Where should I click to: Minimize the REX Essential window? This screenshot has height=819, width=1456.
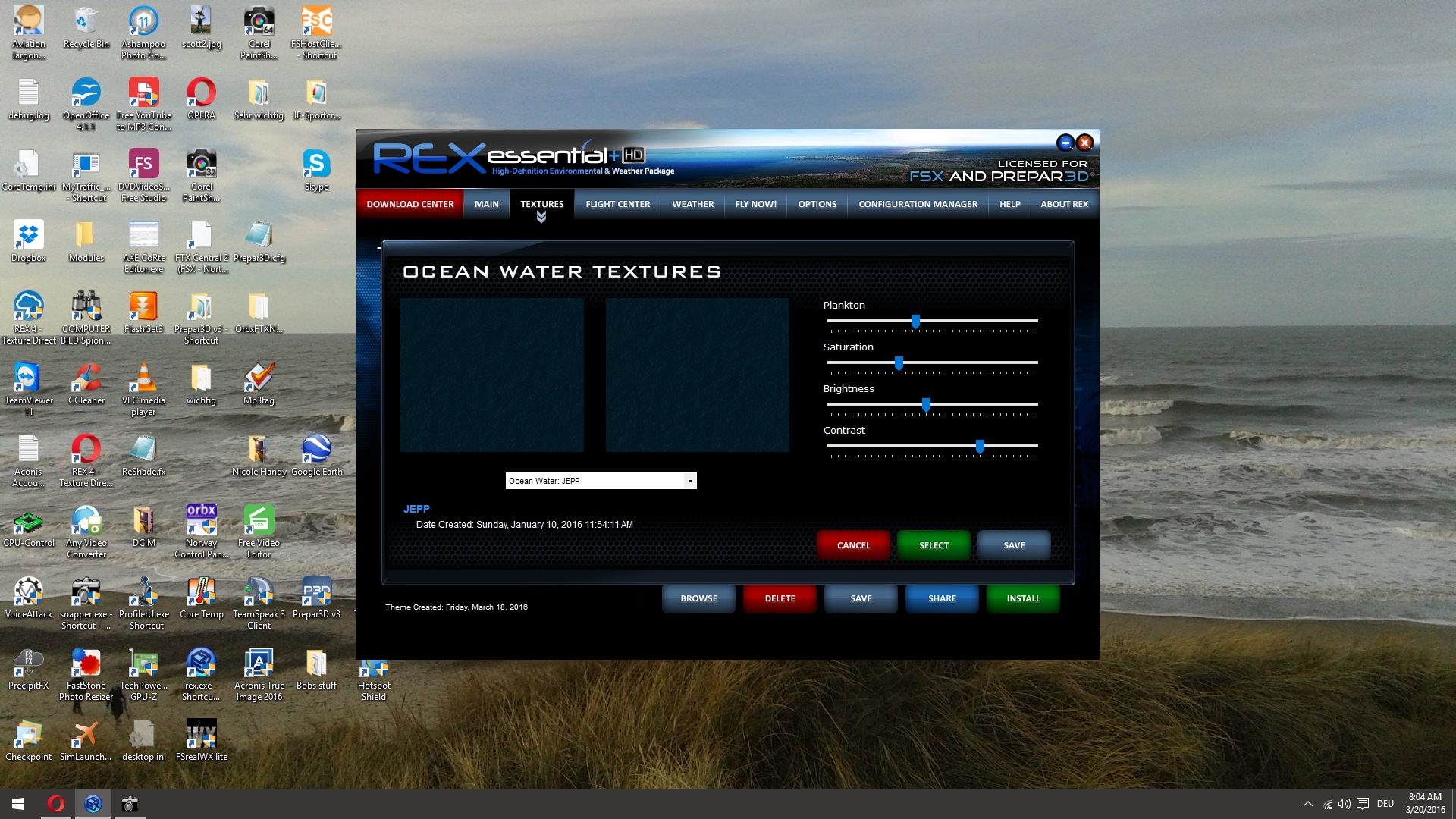point(1065,143)
